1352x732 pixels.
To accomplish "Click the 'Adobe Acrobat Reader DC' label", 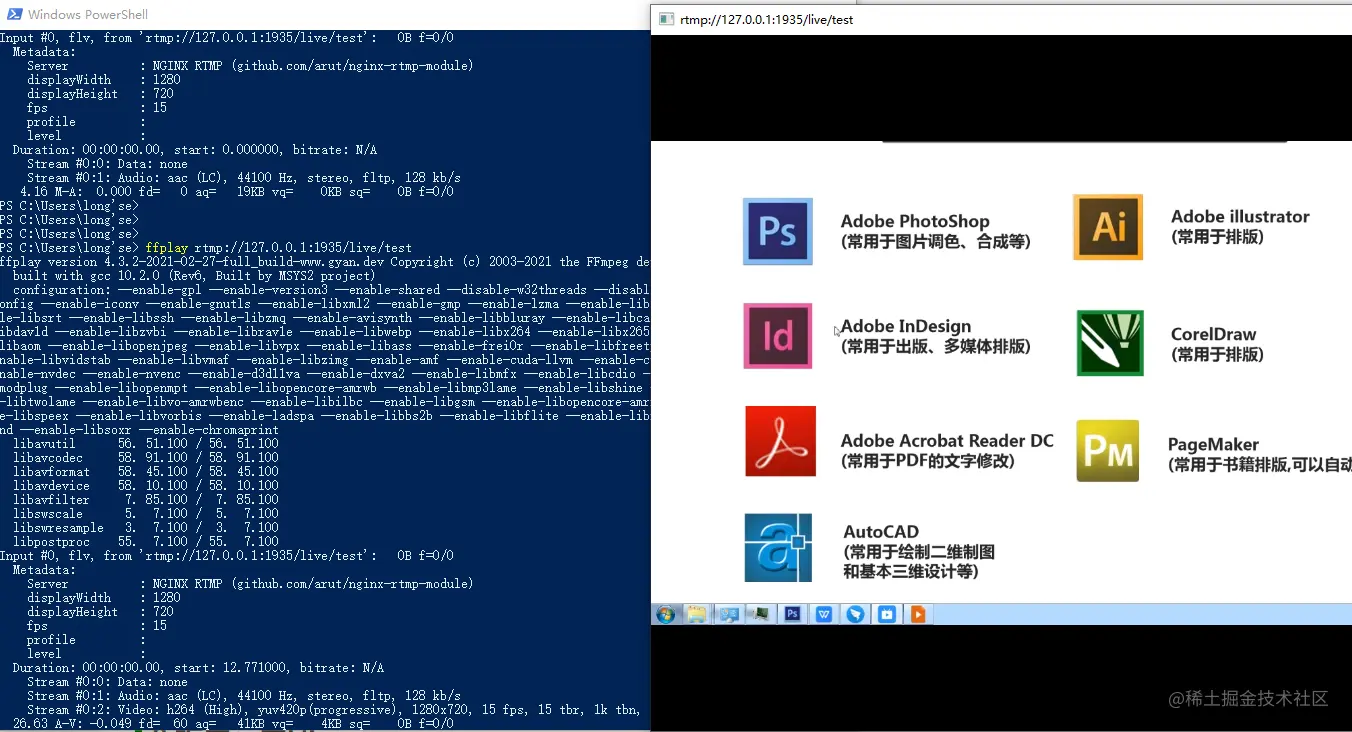I will pos(947,440).
